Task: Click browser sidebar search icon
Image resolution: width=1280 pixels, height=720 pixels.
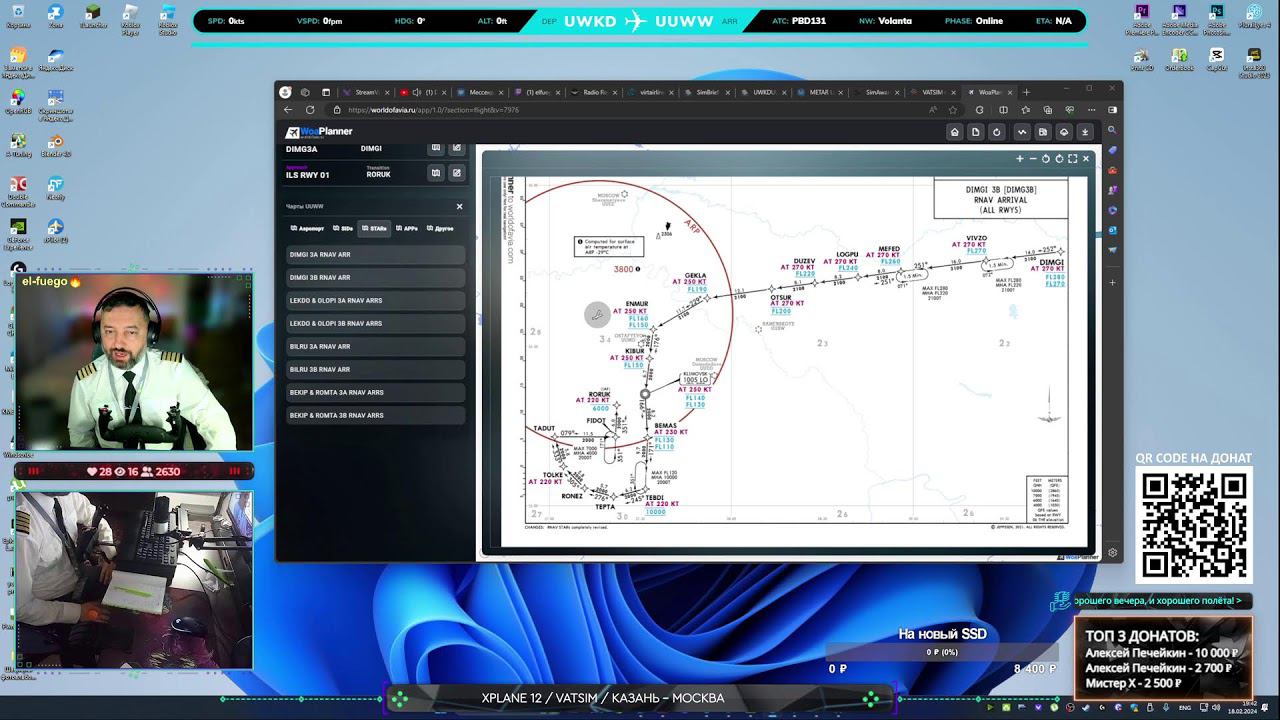Action: click(x=1112, y=130)
